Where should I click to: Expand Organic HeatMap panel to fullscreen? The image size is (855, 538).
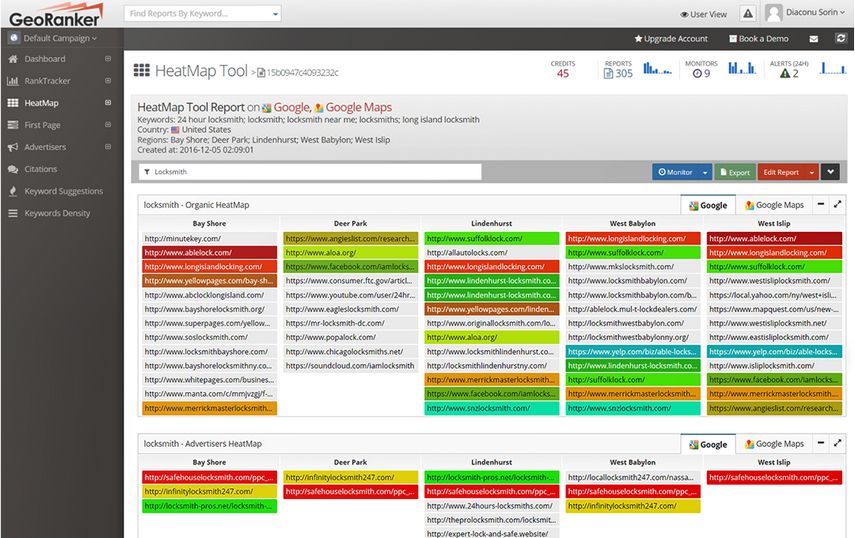point(838,204)
